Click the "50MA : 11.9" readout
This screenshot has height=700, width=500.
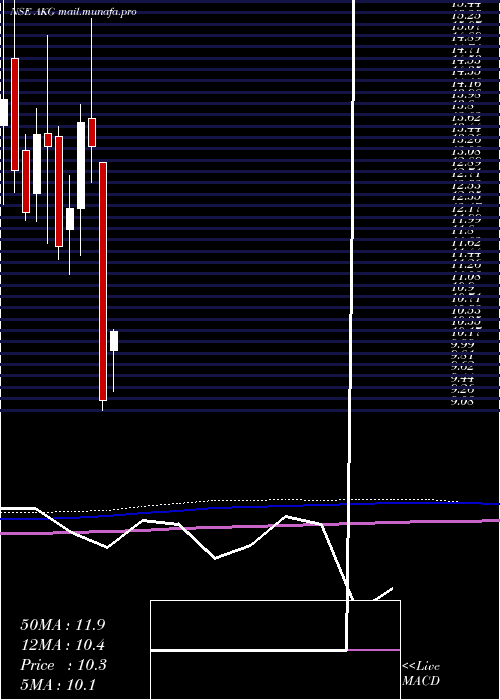[x=63, y=625]
